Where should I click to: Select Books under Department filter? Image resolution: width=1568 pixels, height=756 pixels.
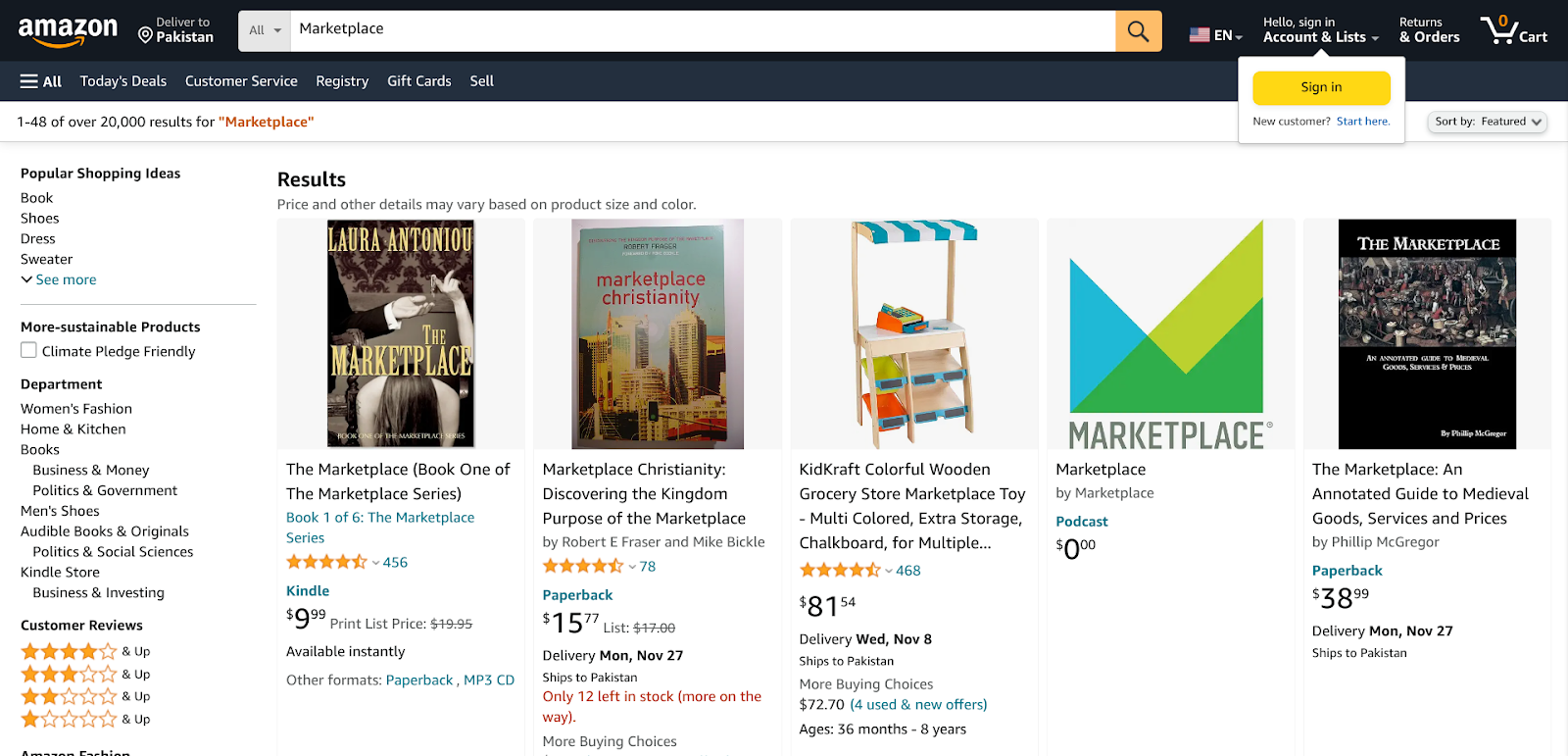point(40,449)
